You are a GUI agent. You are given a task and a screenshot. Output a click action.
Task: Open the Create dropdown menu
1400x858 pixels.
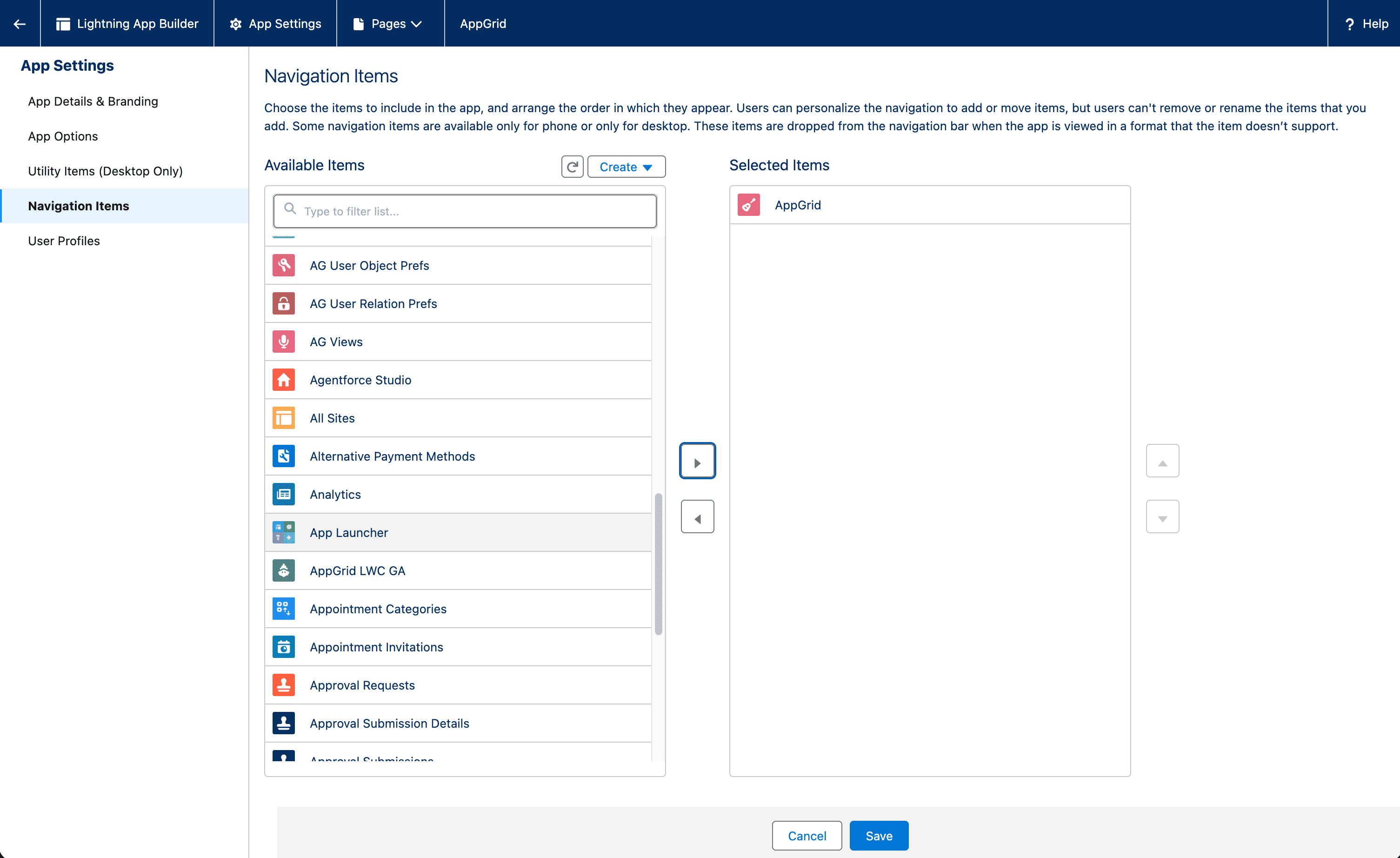pos(626,167)
